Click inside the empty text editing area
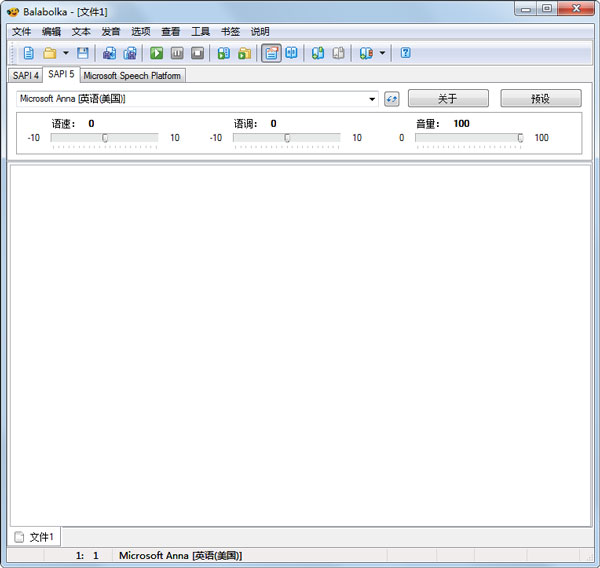Viewport: 600px width, 568px height. tap(300, 340)
